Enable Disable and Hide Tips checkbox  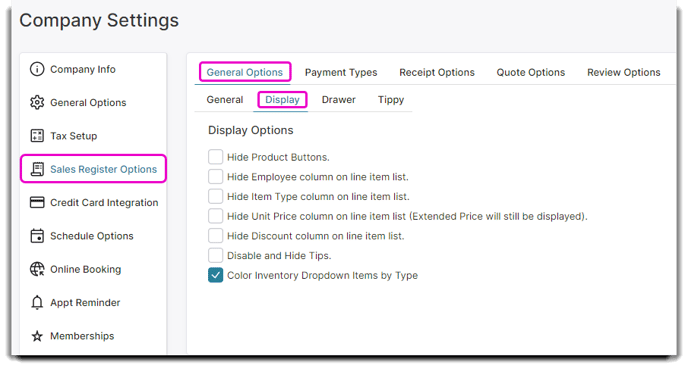click(x=215, y=256)
